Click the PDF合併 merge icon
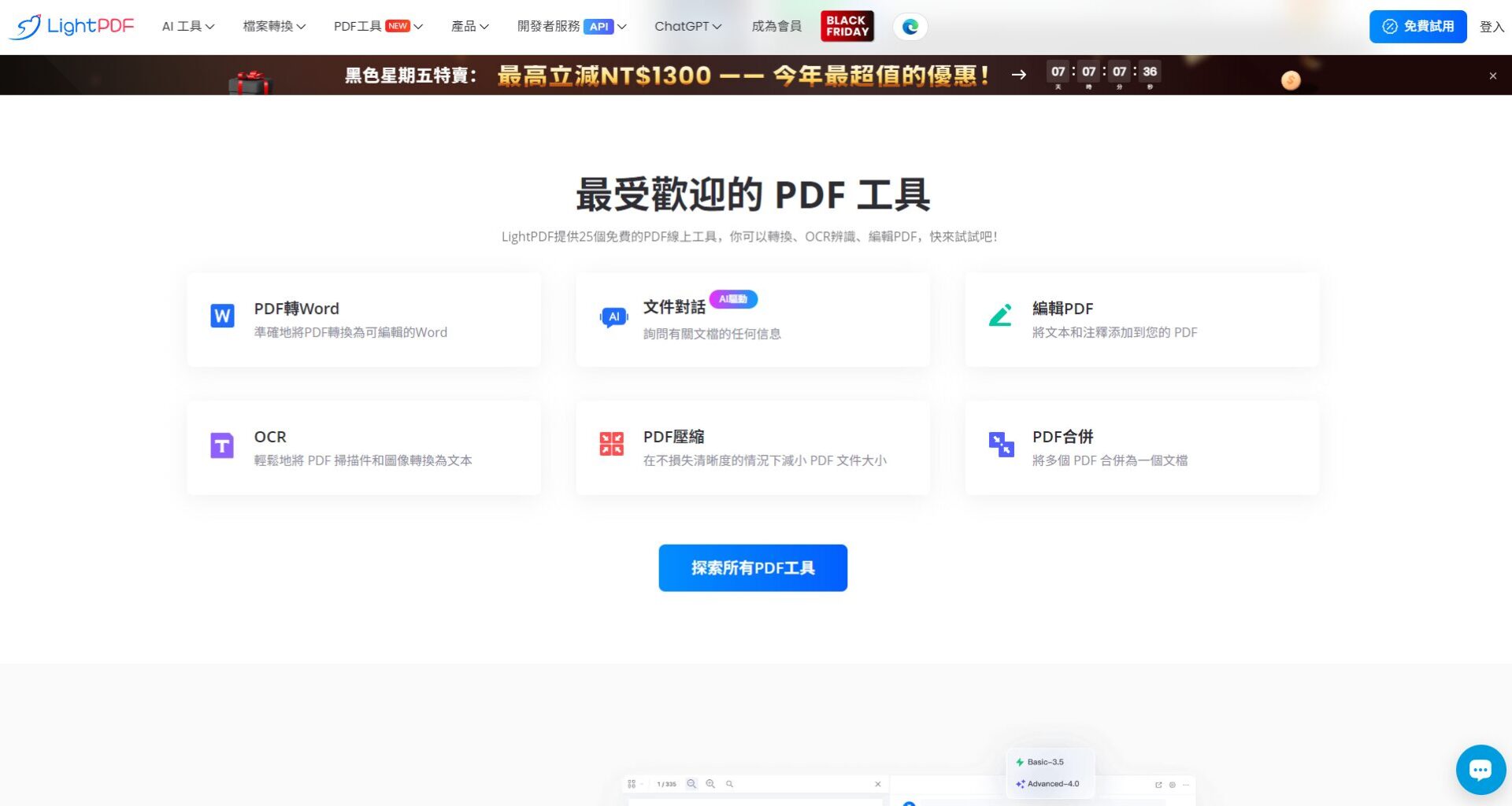The image size is (1512, 806). [1001, 444]
